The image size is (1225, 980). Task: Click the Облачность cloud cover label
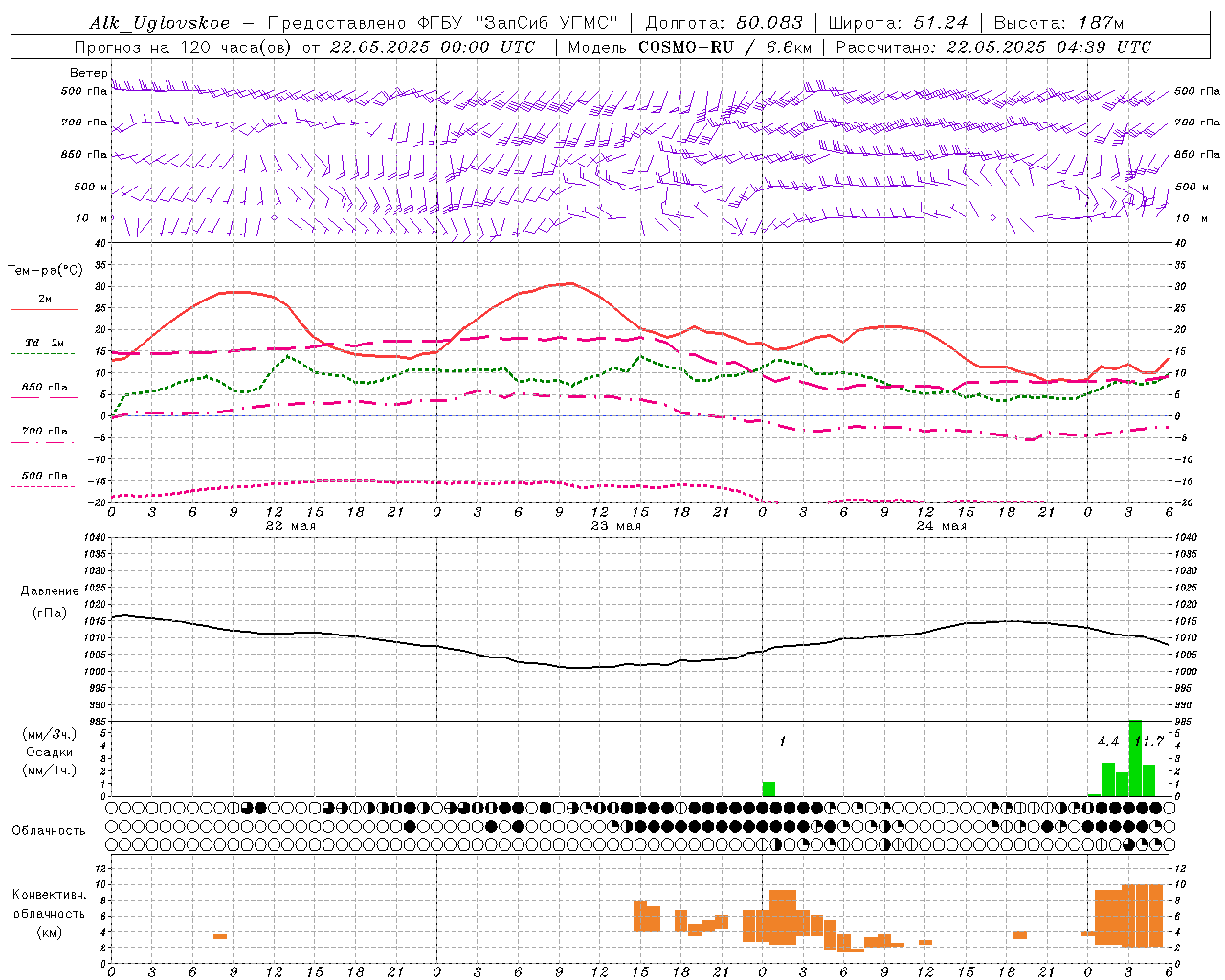pos(49,831)
